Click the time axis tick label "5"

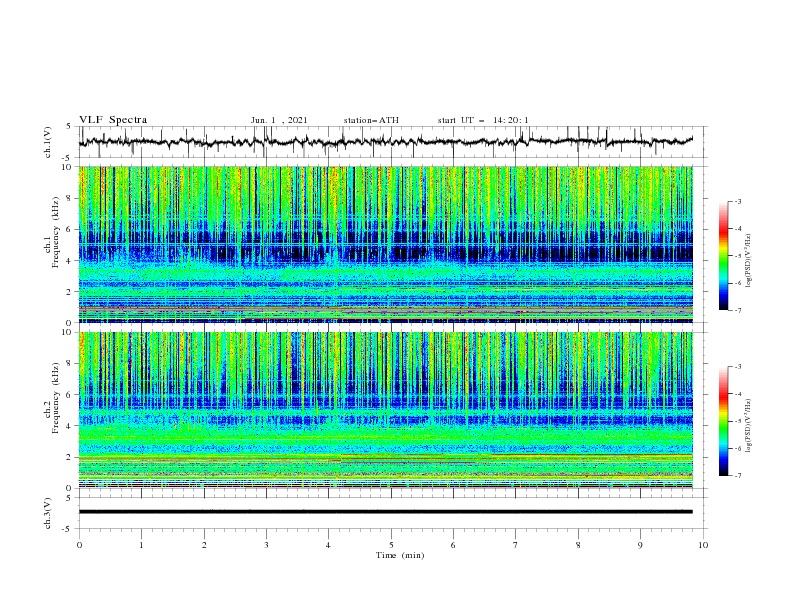point(391,545)
